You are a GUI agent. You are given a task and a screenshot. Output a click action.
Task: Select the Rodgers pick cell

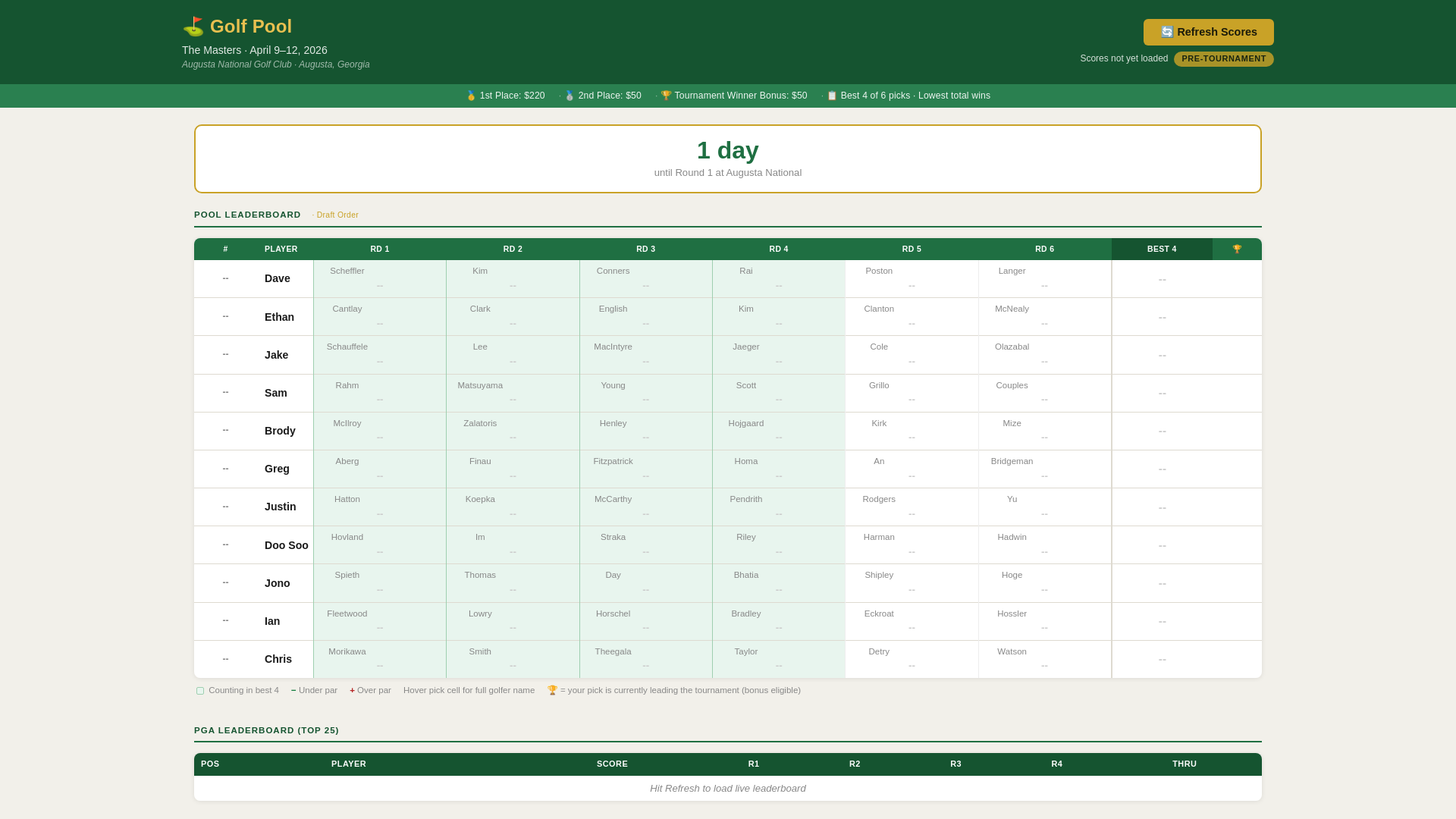pyautogui.click(x=912, y=507)
